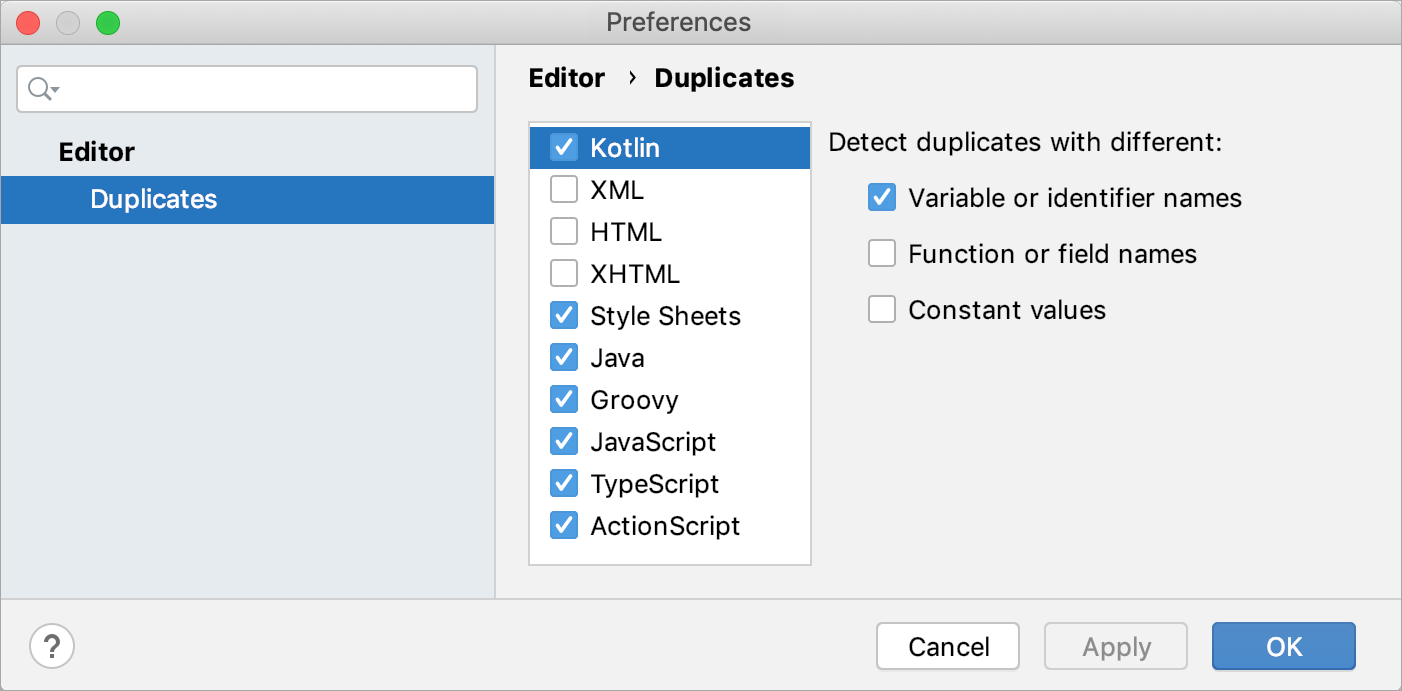This screenshot has width=1402, height=691.
Task: Tick the XHTML language checkbox
Action: (x=564, y=274)
